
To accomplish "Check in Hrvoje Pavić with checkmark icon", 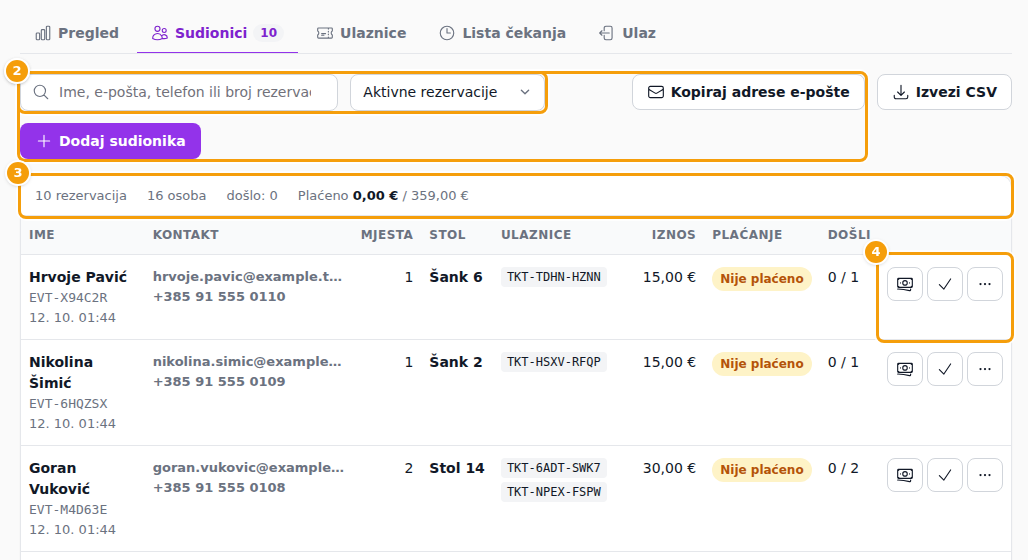I will point(945,284).
